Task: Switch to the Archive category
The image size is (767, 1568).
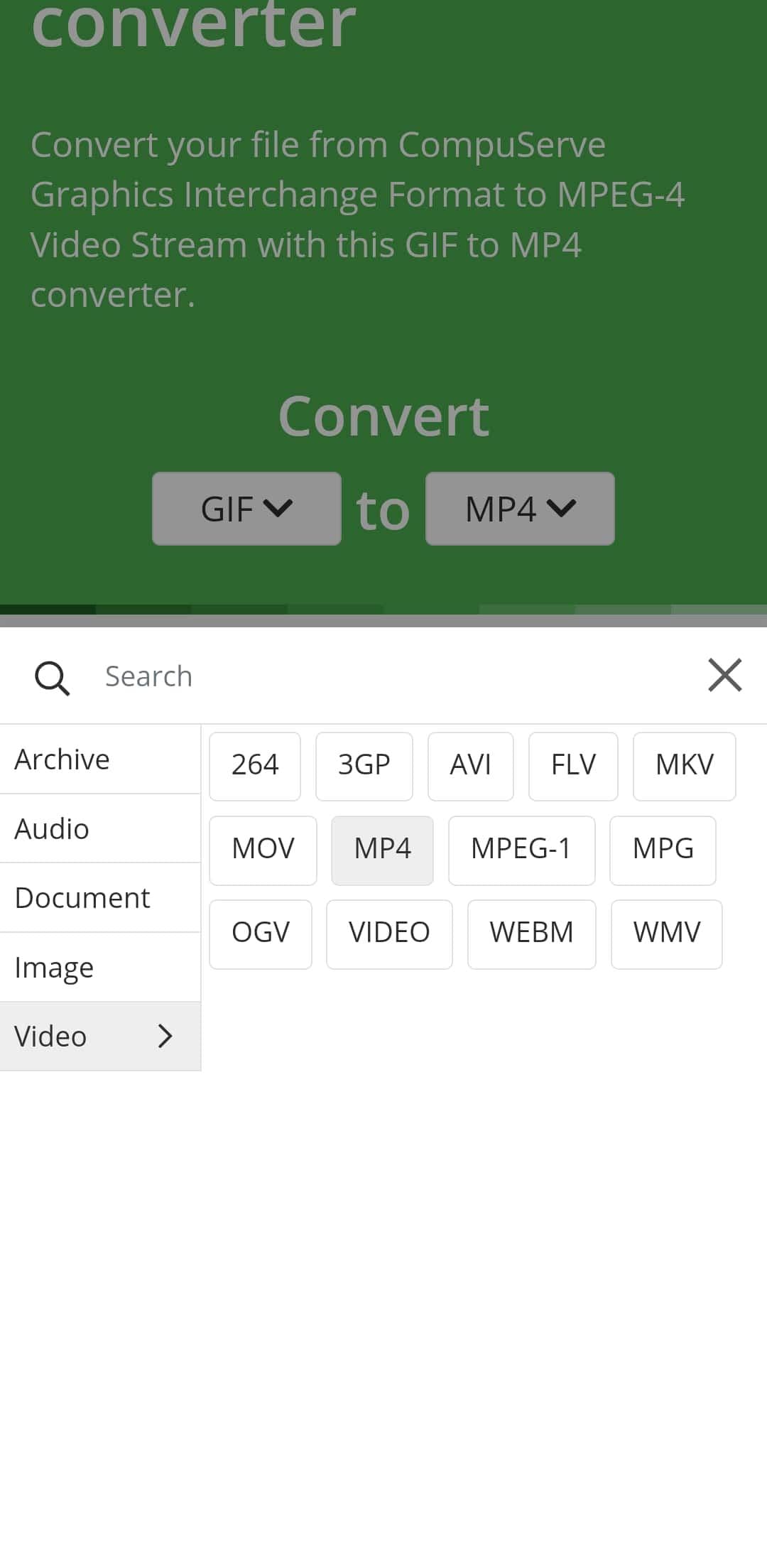Action: click(99, 759)
